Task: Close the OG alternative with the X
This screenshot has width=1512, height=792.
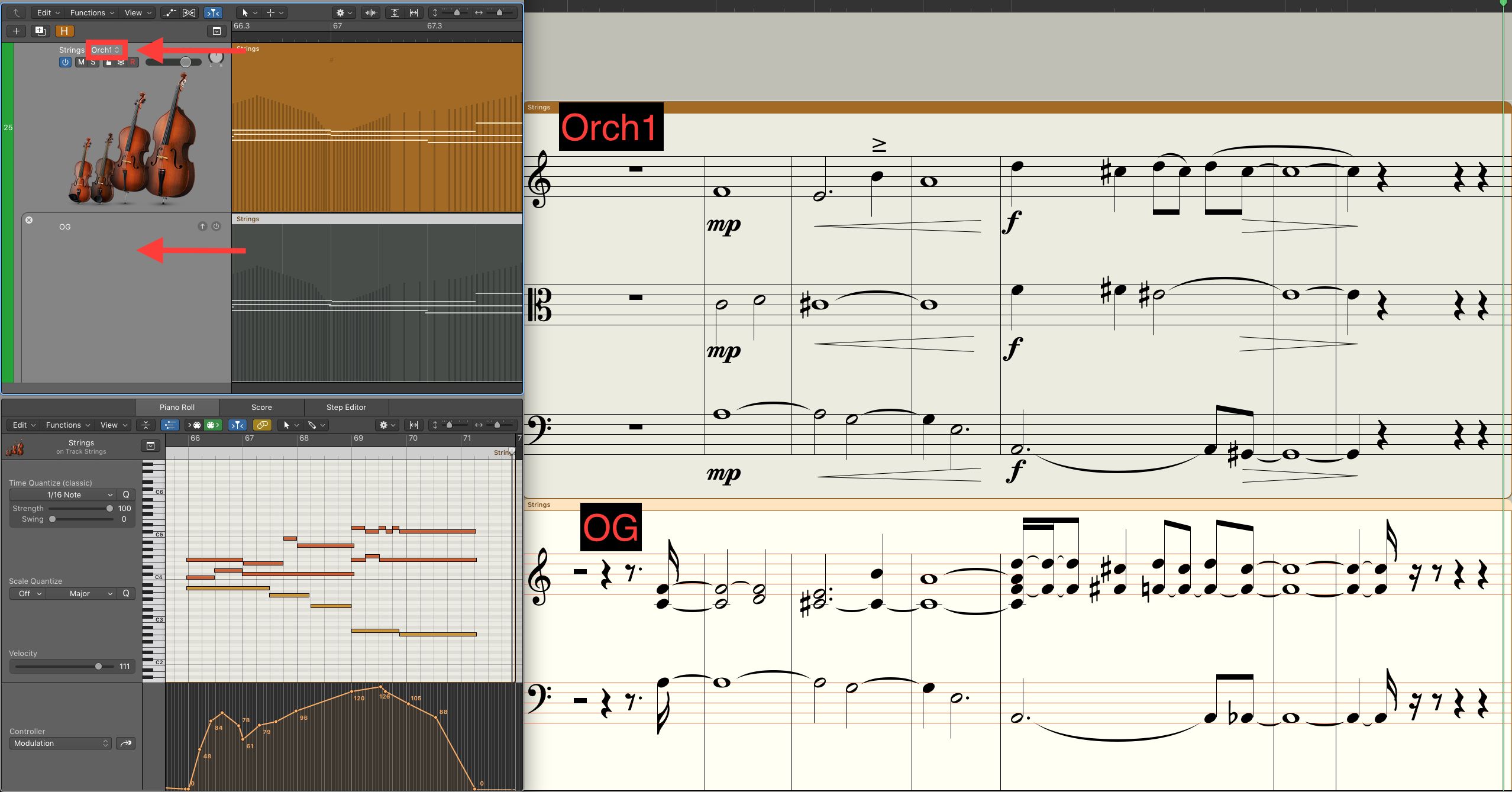Action: (x=29, y=220)
